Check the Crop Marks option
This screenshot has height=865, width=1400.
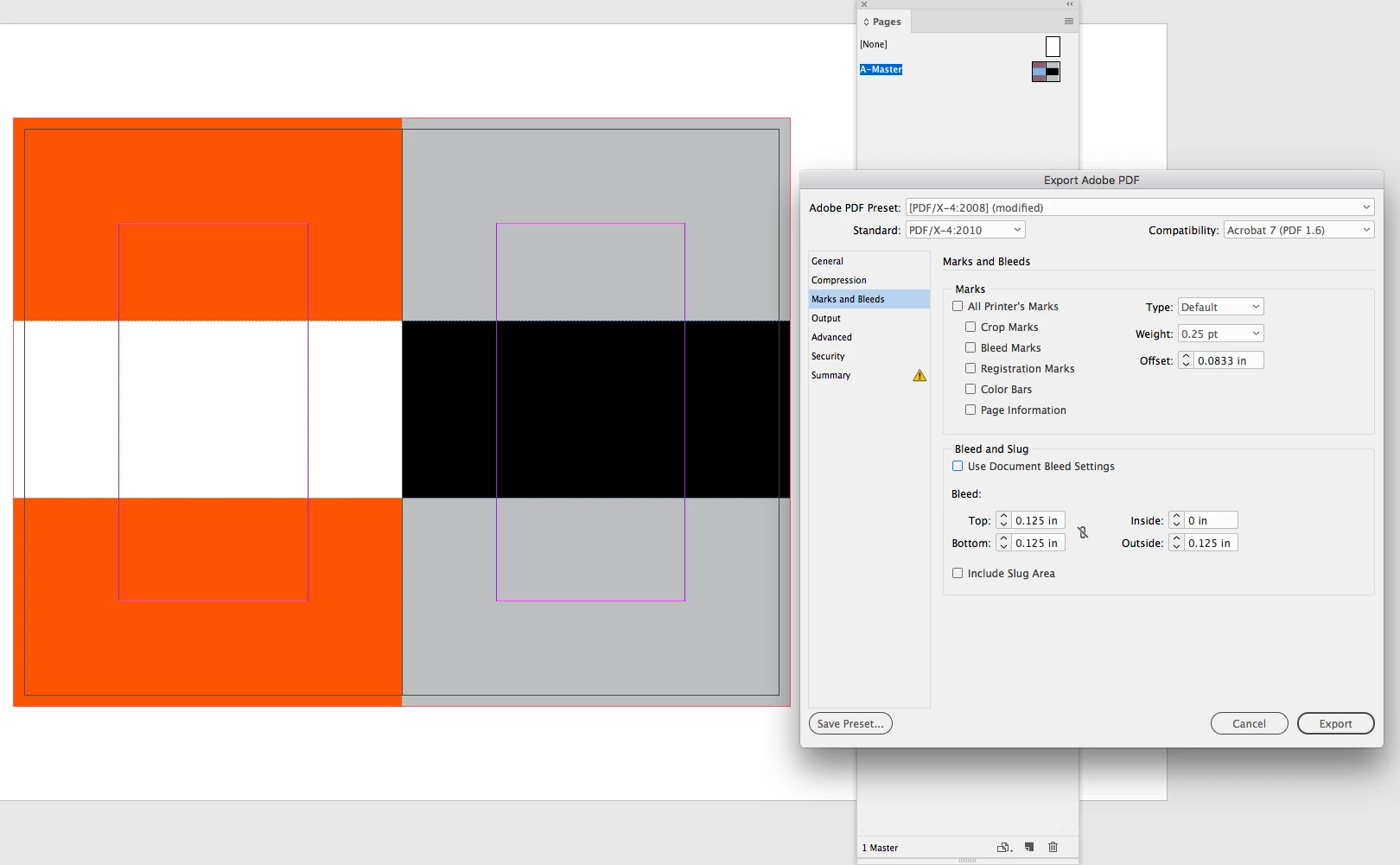tap(970, 327)
